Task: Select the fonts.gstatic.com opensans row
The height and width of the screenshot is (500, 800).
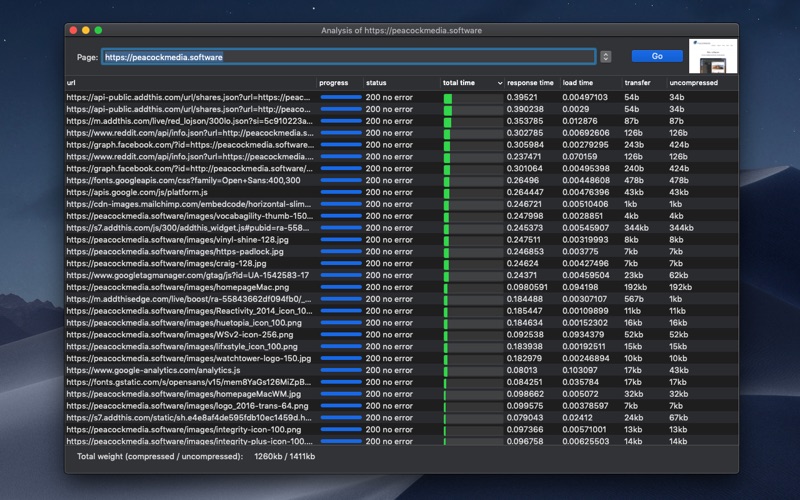Action: [402, 382]
